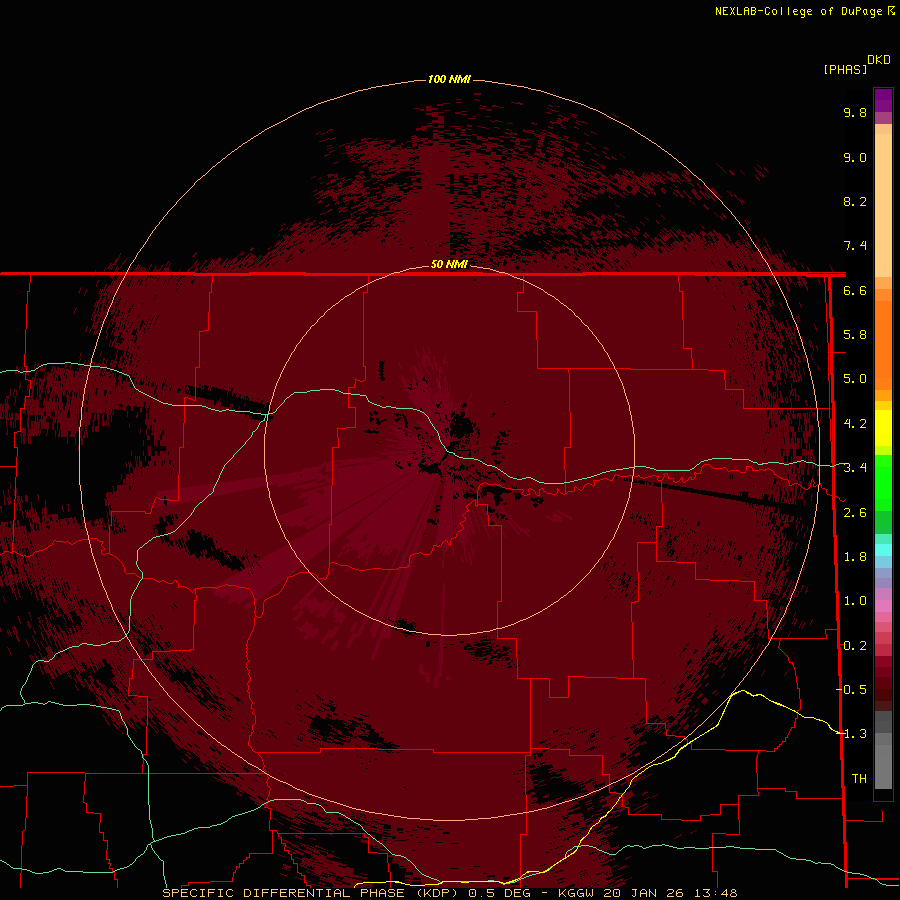Screen dimensions: 900x900
Task: Click the -0.5 legend value
Action: [851, 690]
